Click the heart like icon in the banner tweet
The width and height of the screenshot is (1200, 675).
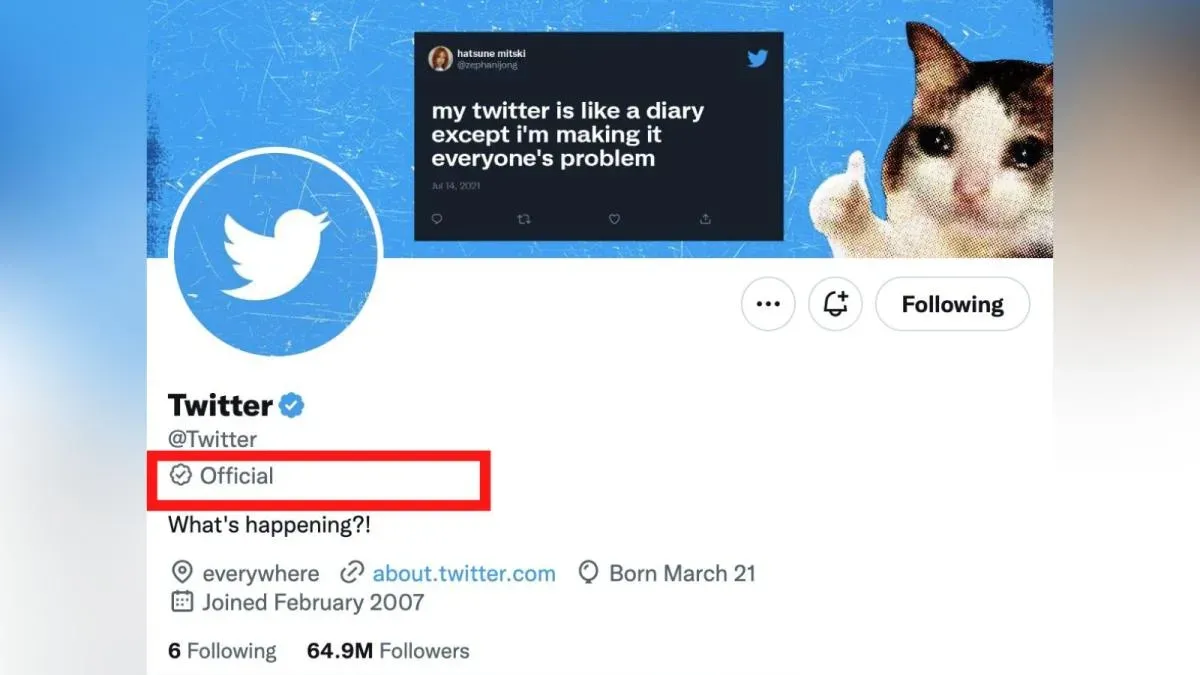(614, 219)
